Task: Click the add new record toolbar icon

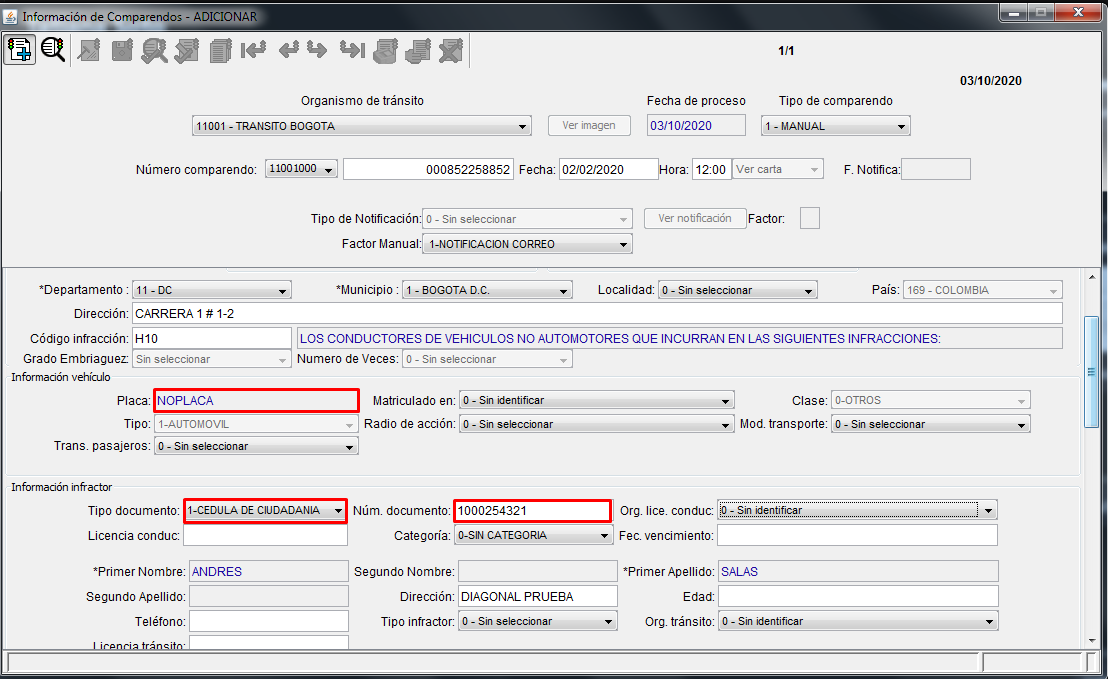Action: pos(19,49)
